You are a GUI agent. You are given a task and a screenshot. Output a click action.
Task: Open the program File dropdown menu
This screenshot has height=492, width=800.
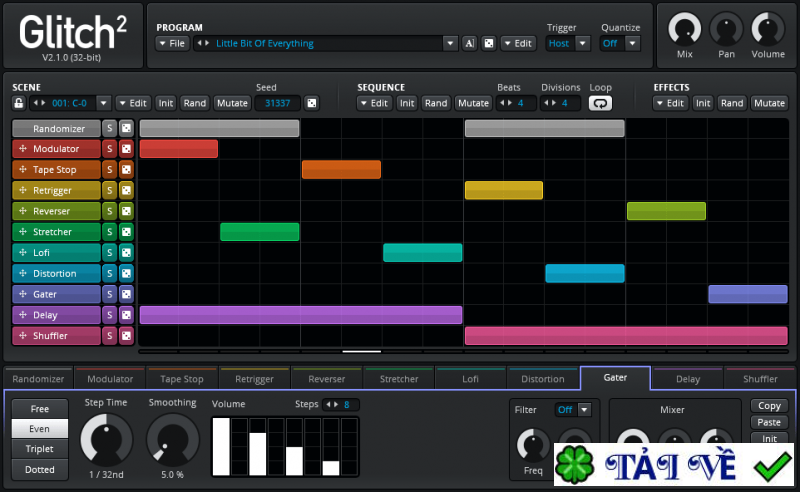coord(172,43)
